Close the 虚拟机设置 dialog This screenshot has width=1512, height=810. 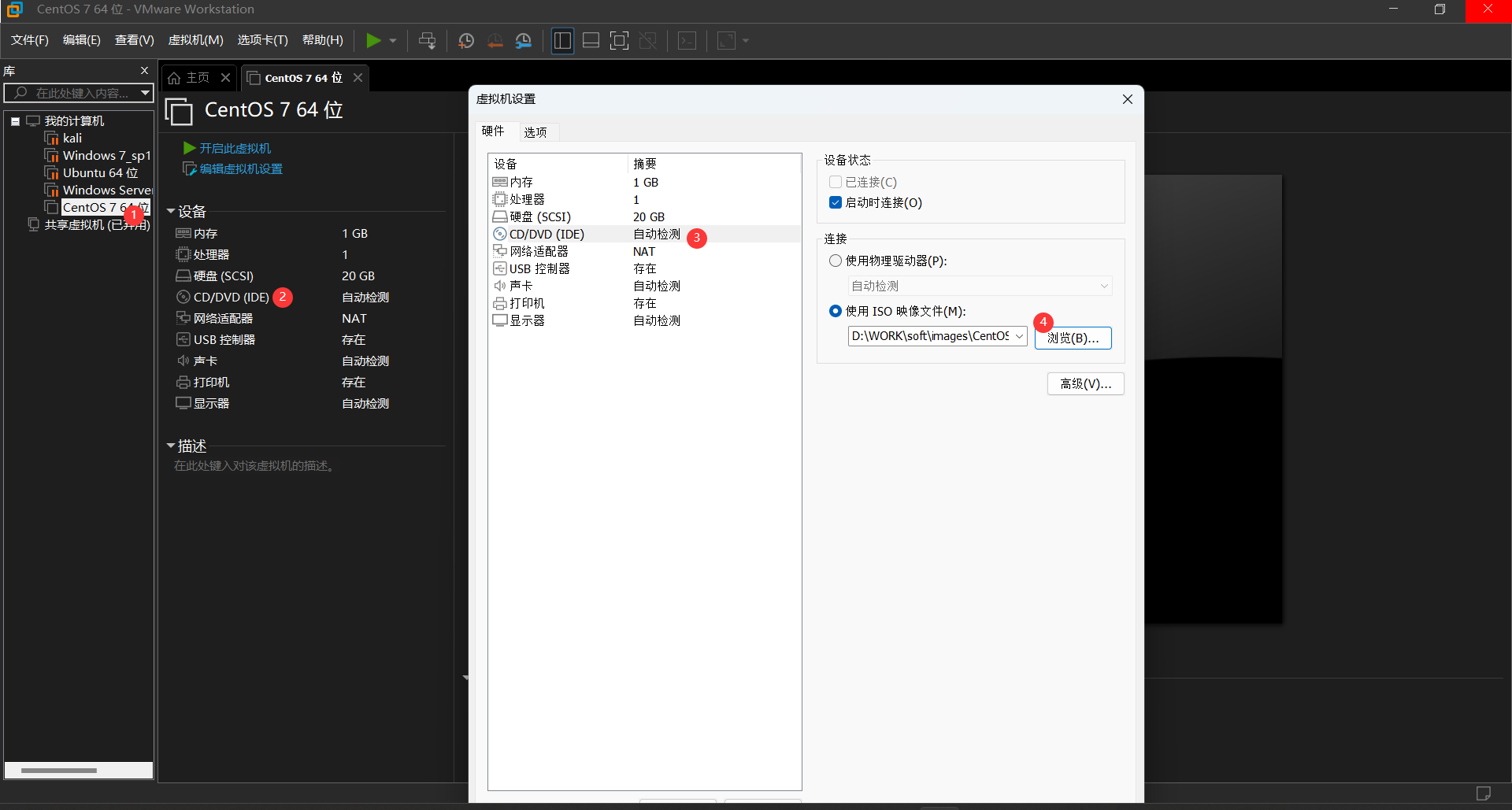1128,99
